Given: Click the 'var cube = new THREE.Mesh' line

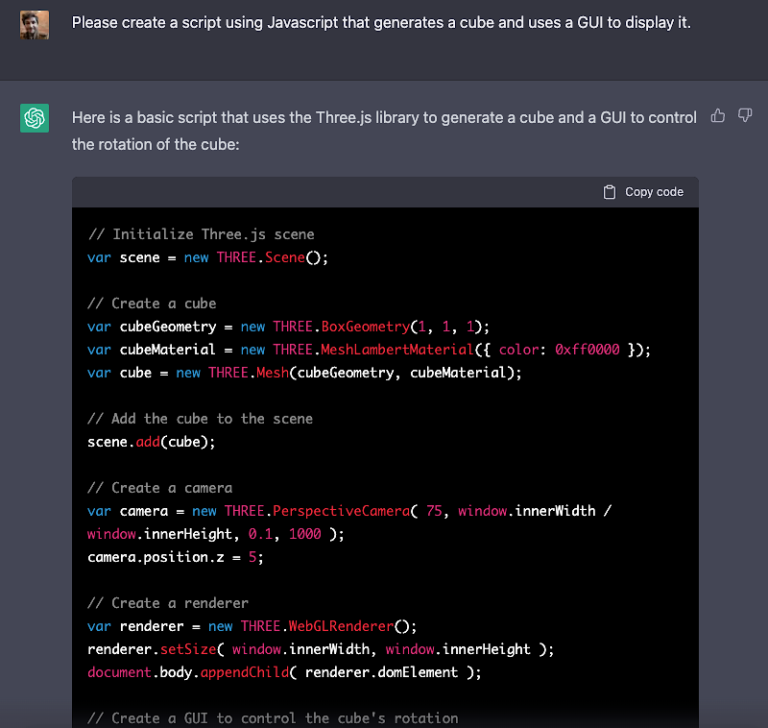Looking at the screenshot, I should click(x=304, y=372).
